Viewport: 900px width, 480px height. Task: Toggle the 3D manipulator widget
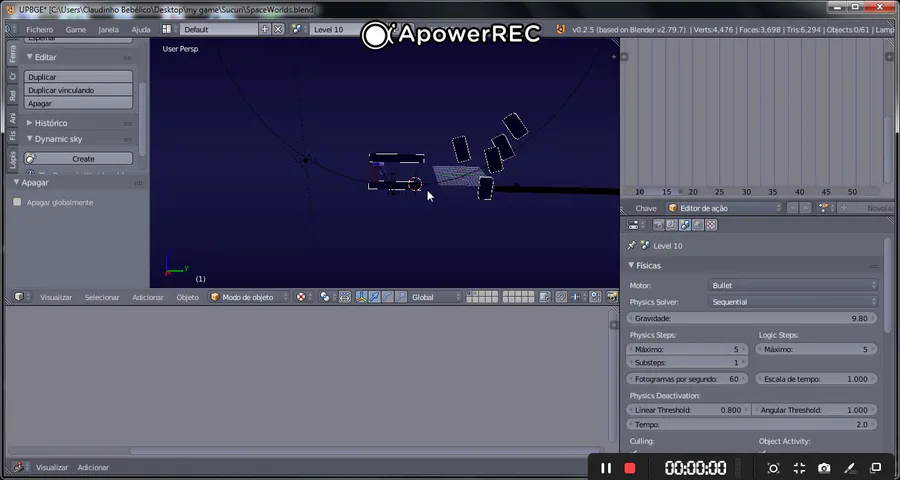click(x=361, y=297)
